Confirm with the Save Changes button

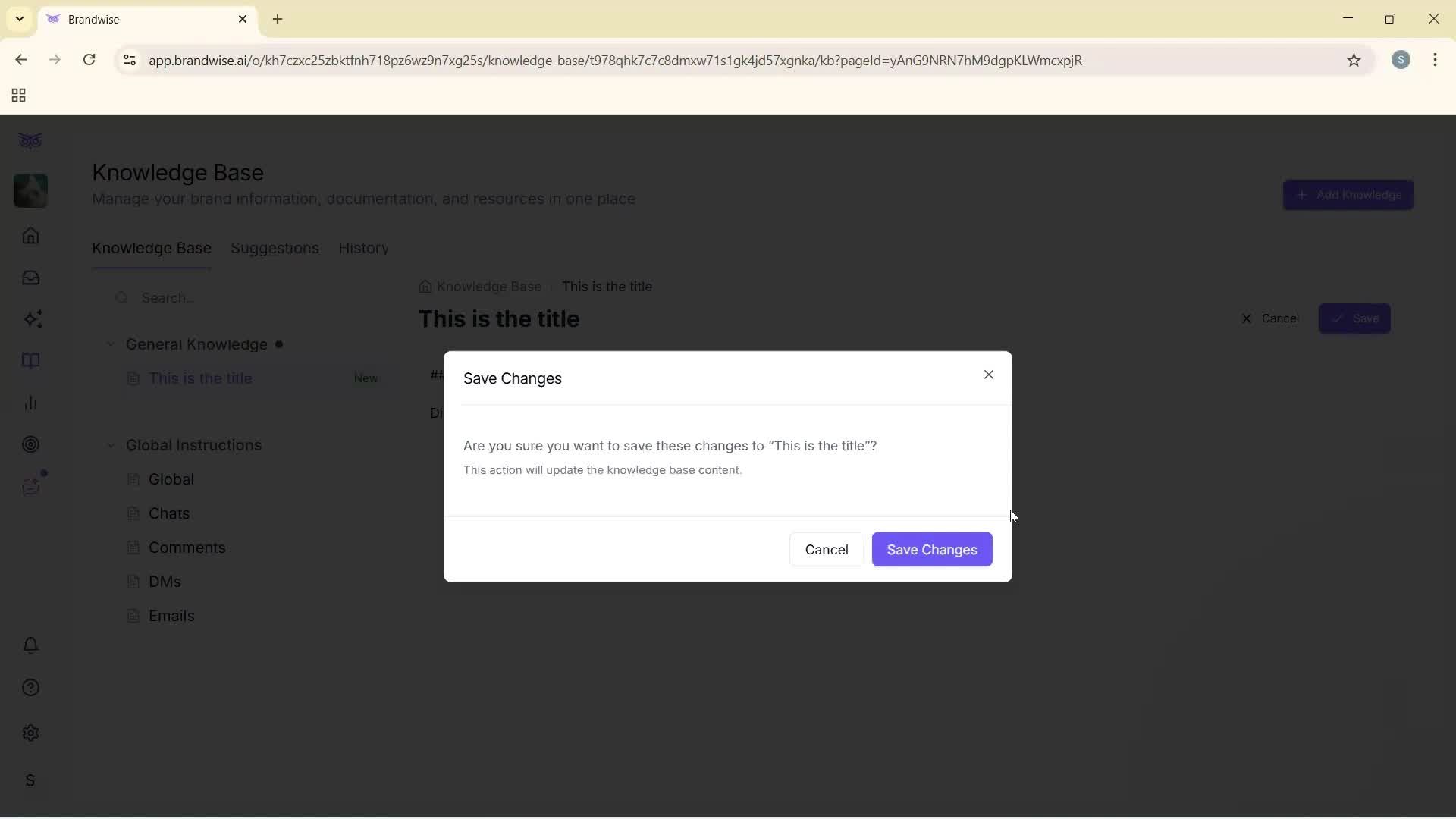(x=931, y=549)
